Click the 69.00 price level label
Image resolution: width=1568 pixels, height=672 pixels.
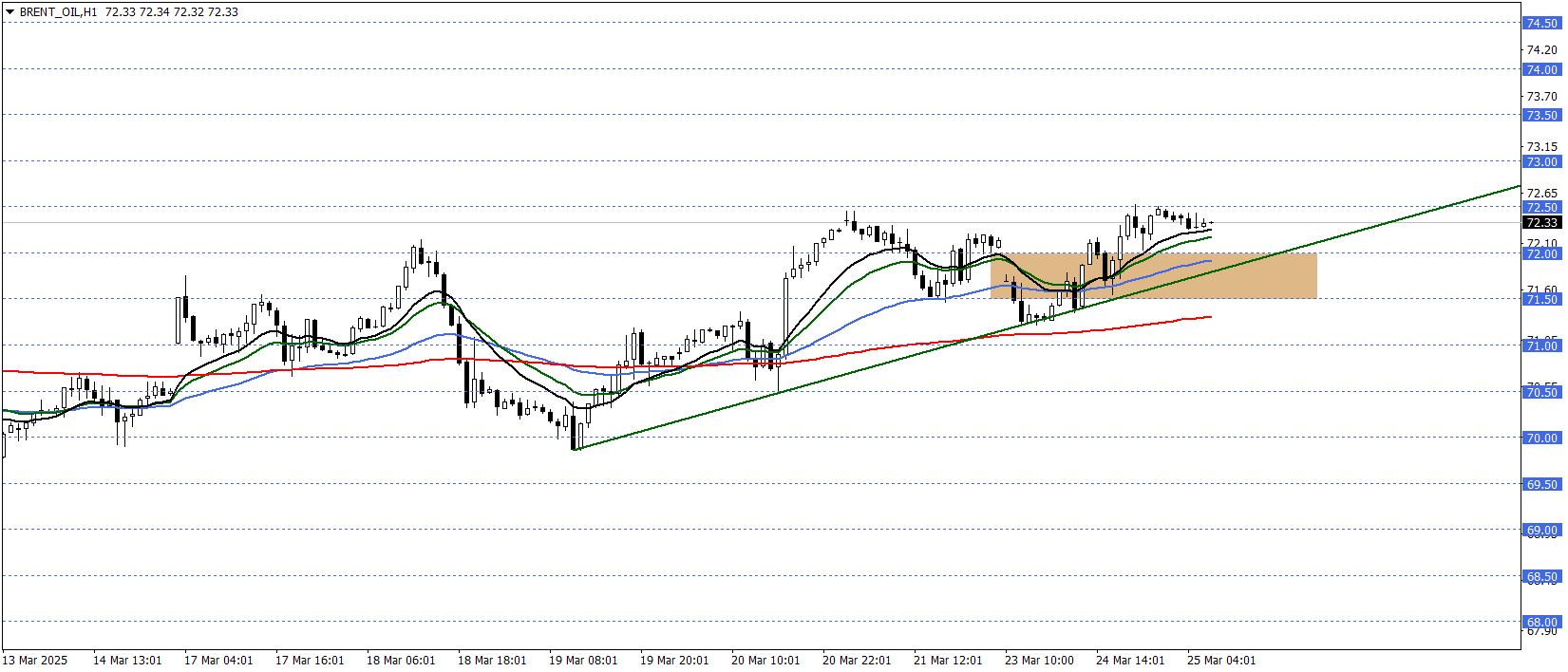(1541, 531)
